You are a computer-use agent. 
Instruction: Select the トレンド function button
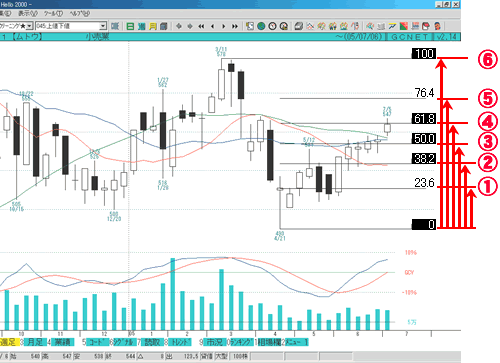pos(180,342)
